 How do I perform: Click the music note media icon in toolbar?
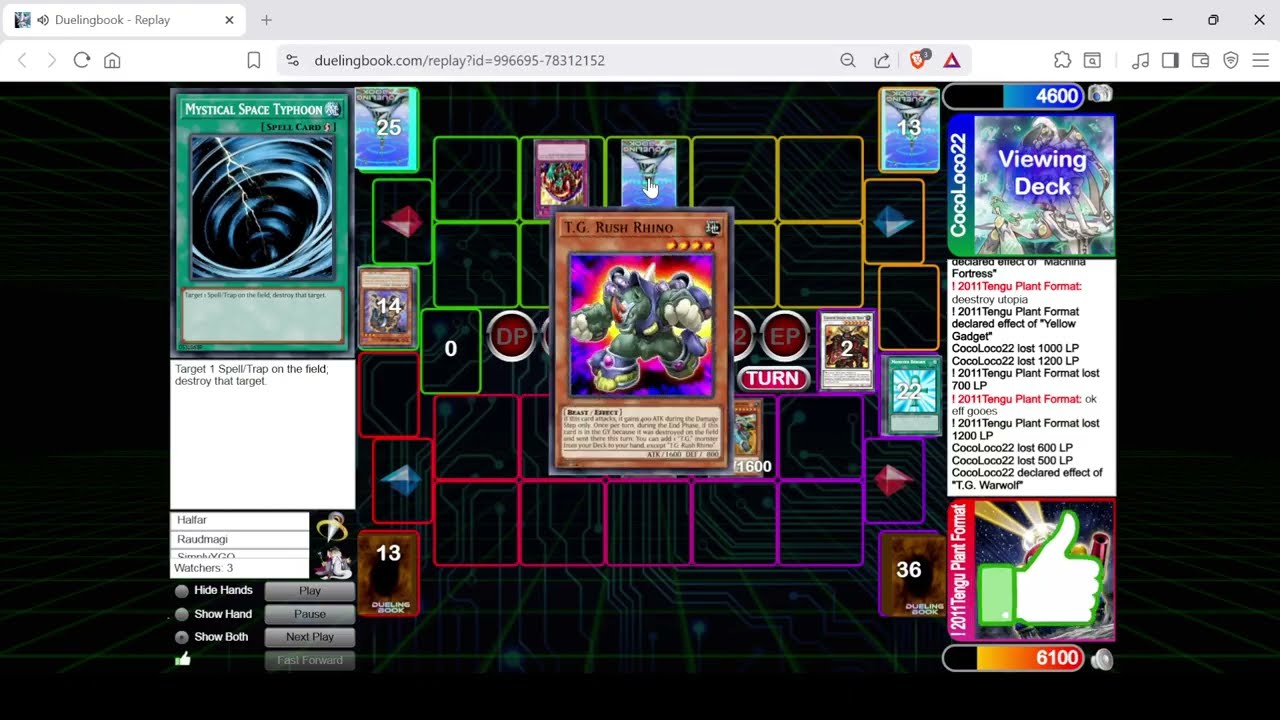pos(1140,61)
